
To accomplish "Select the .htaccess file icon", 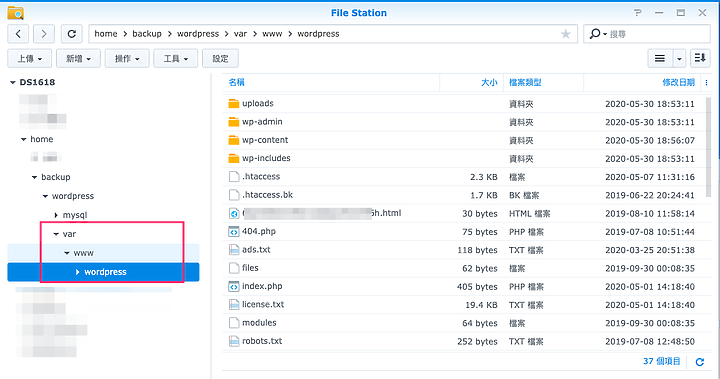I will tap(234, 176).
